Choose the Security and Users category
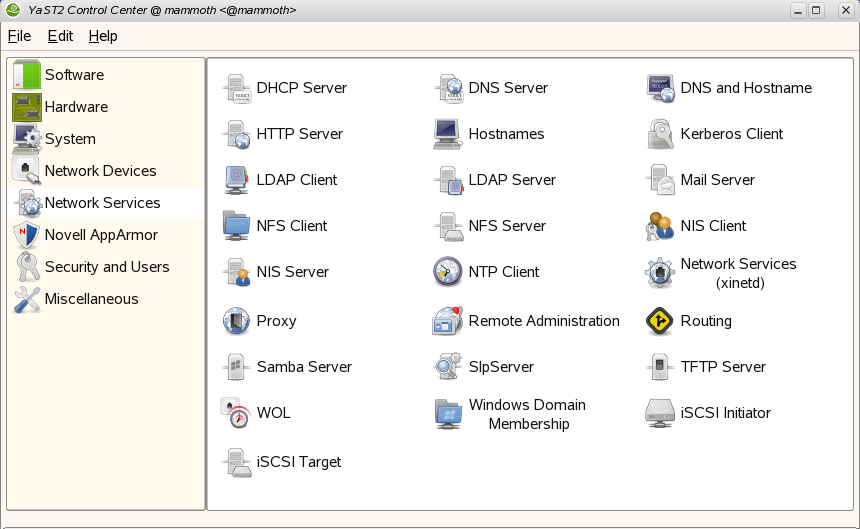Image resolution: width=860 pixels, height=529 pixels. click(106, 267)
